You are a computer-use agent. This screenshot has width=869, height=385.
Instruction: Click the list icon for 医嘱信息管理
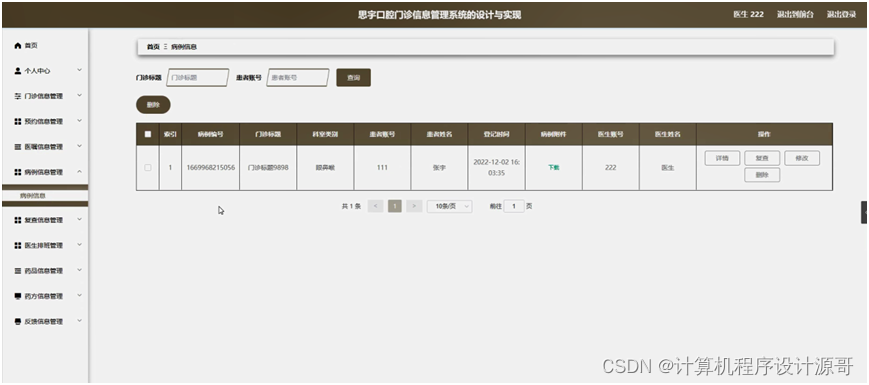click(18, 147)
